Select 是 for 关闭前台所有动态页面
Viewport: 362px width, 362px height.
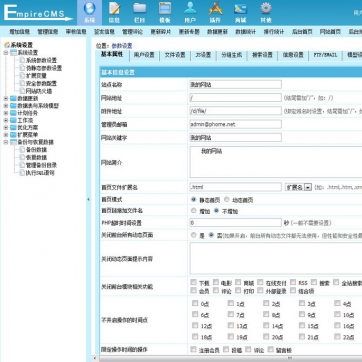pyautogui.click(x=194, y=235)
